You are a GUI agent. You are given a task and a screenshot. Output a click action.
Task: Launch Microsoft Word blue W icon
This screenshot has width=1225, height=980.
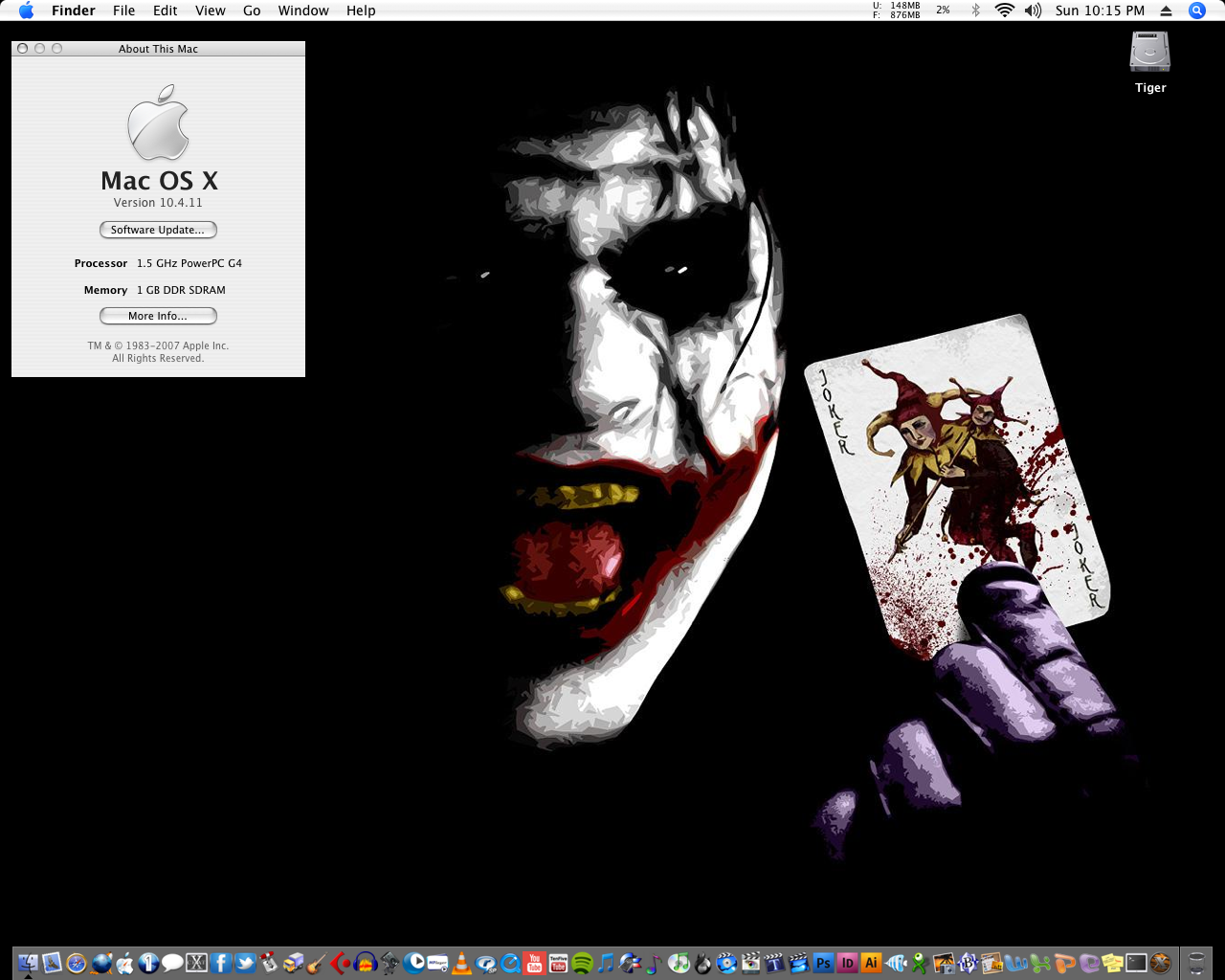point(1015,963)
